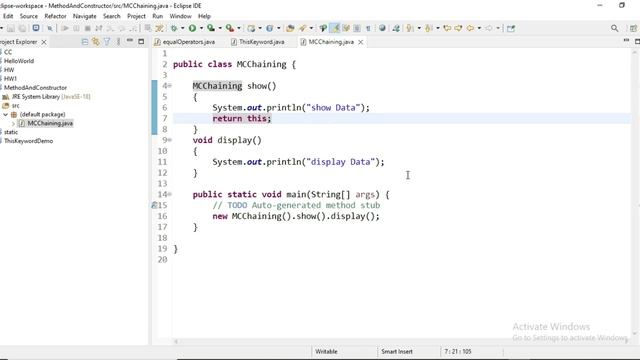This screenshot has height=360, width=640.
Task: Toggle Block Selection mode
Action: pos(357,28)
